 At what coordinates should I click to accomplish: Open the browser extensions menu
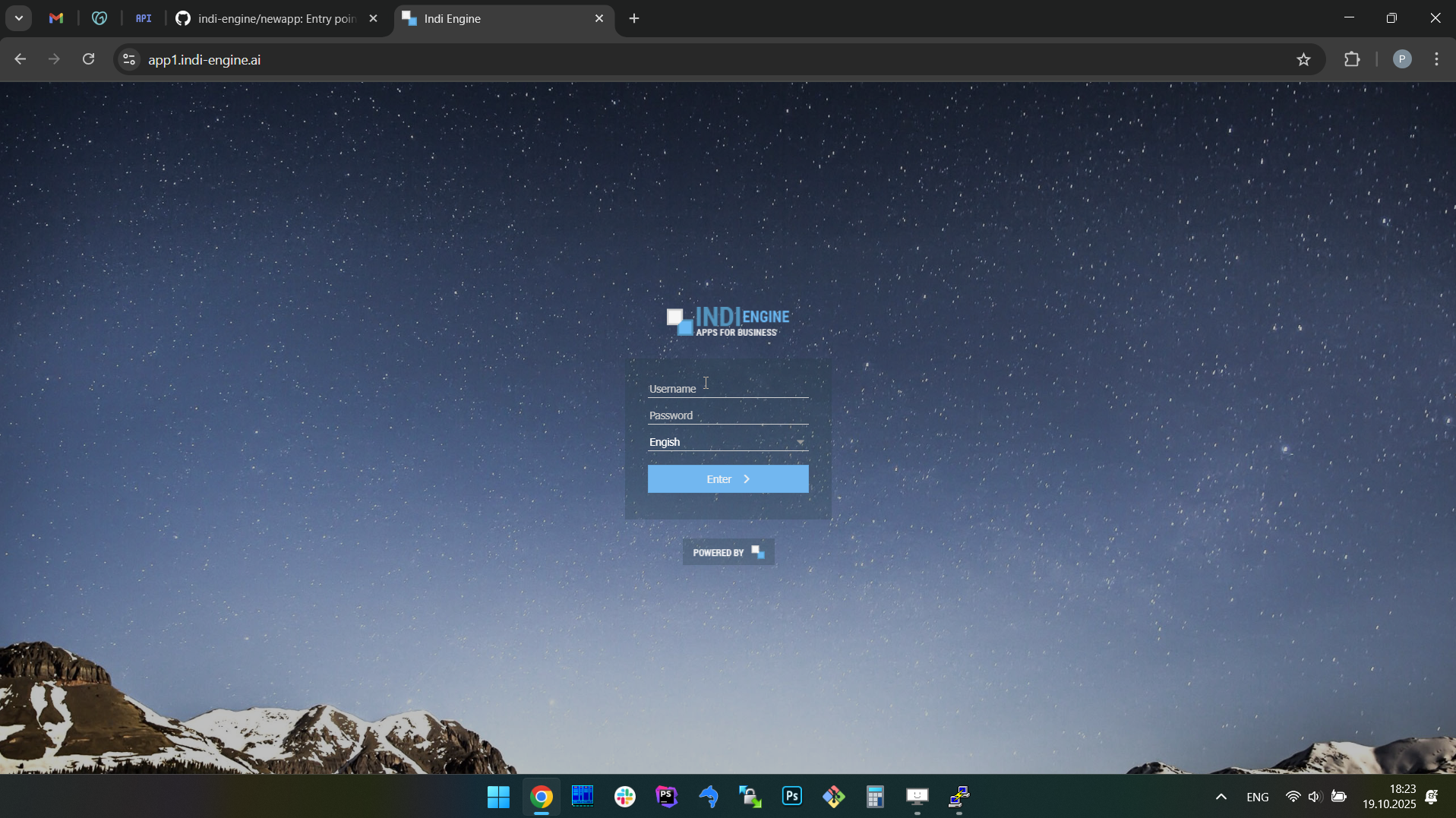[1352, 59]
